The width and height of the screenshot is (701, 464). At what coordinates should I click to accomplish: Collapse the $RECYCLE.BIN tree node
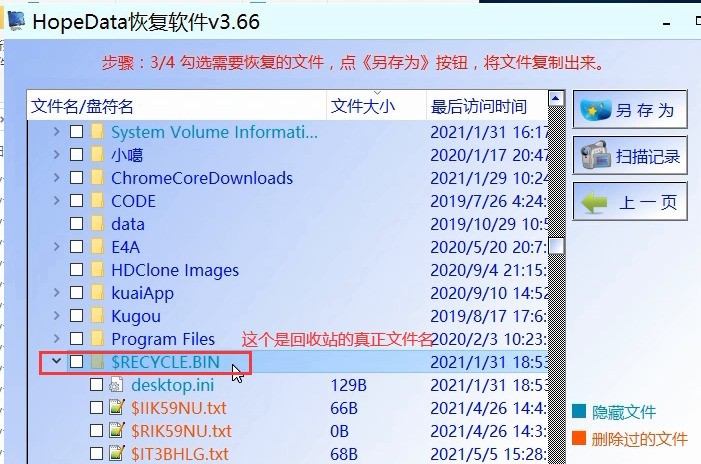click(x=57, y=362)
